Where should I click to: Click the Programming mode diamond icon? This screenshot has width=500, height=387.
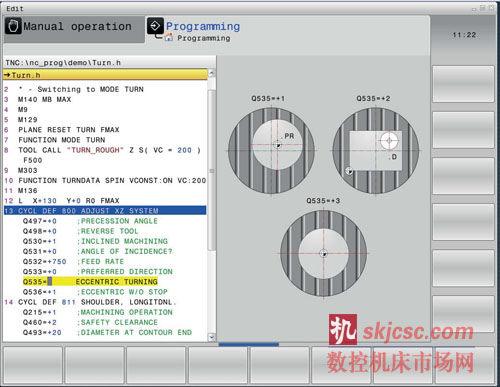[x=155, y=26]
